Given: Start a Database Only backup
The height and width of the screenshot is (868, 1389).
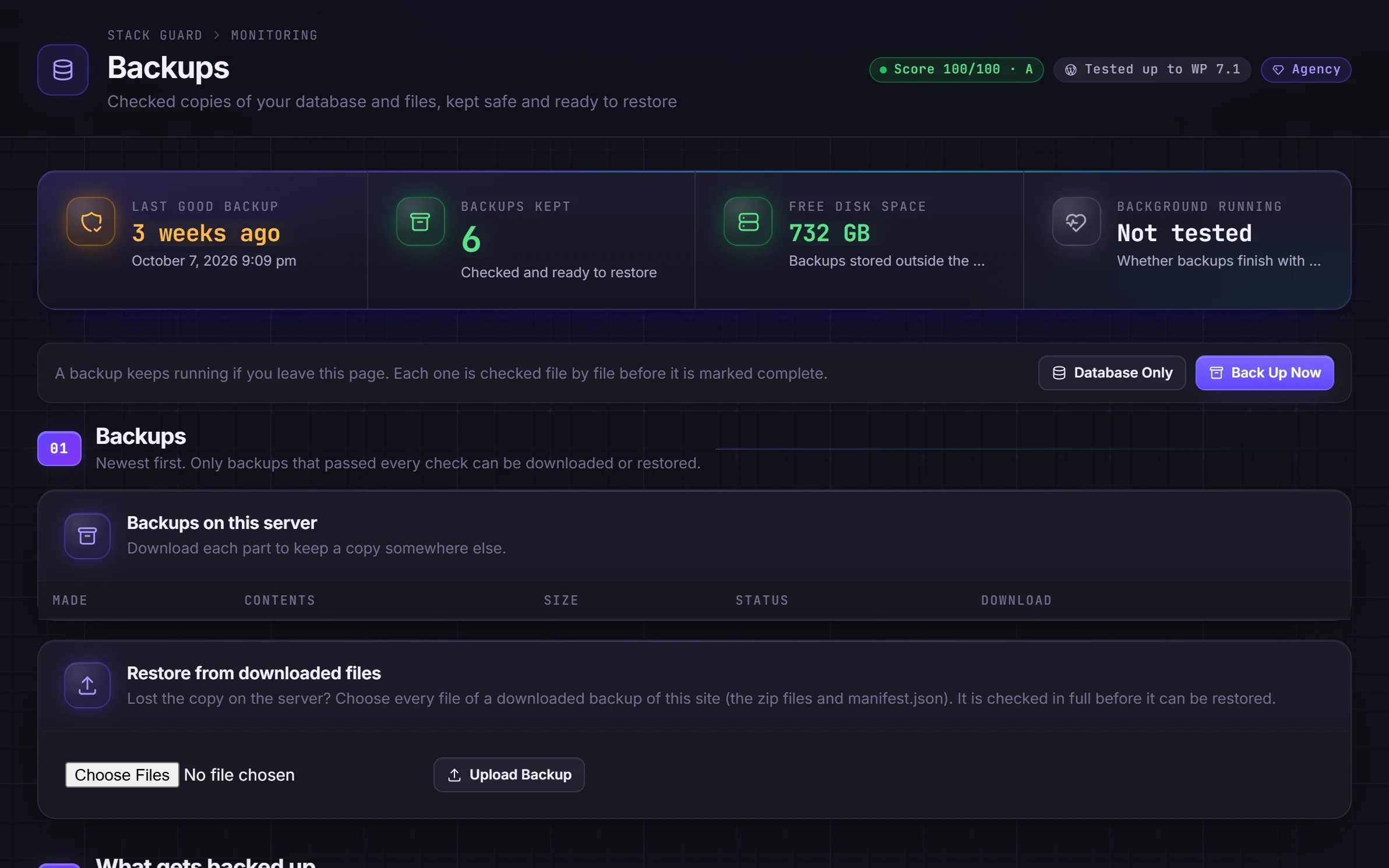Looking at the screenshot, I should pyautogui.click(x=1112, y=373).
